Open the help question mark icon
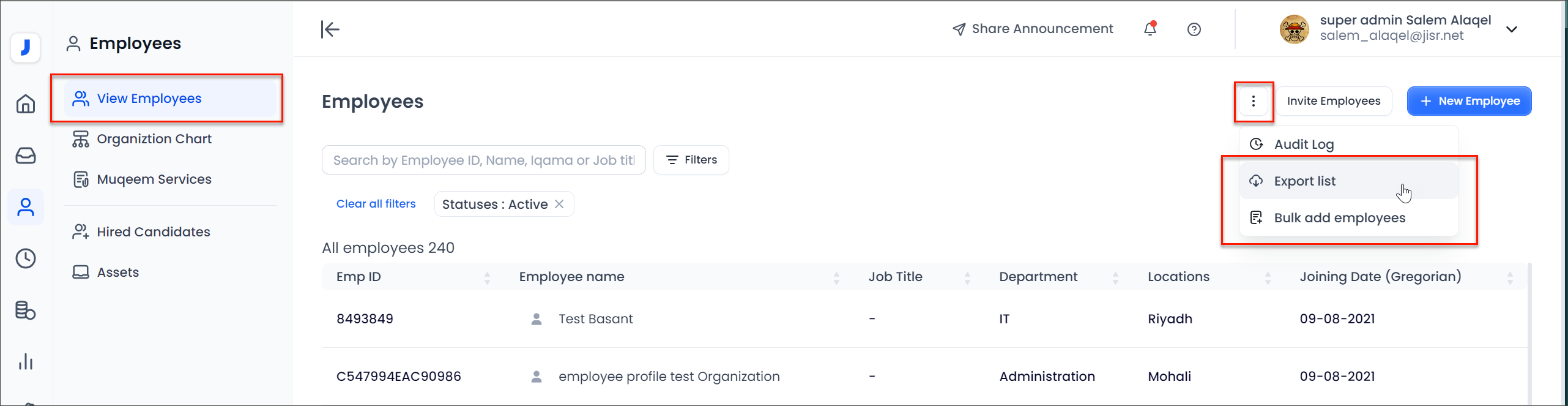The height and width of the screenshot is (406, 1568). coord(1194,29)
